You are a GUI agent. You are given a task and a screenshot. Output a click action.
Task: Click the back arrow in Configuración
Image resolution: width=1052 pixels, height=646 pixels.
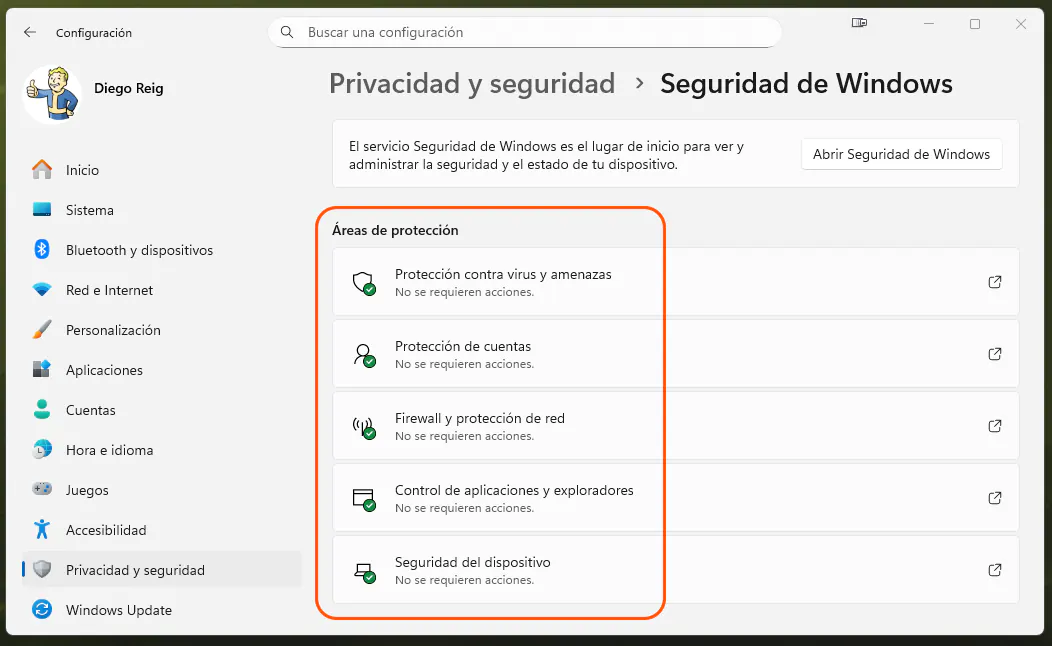pos(30,32)
